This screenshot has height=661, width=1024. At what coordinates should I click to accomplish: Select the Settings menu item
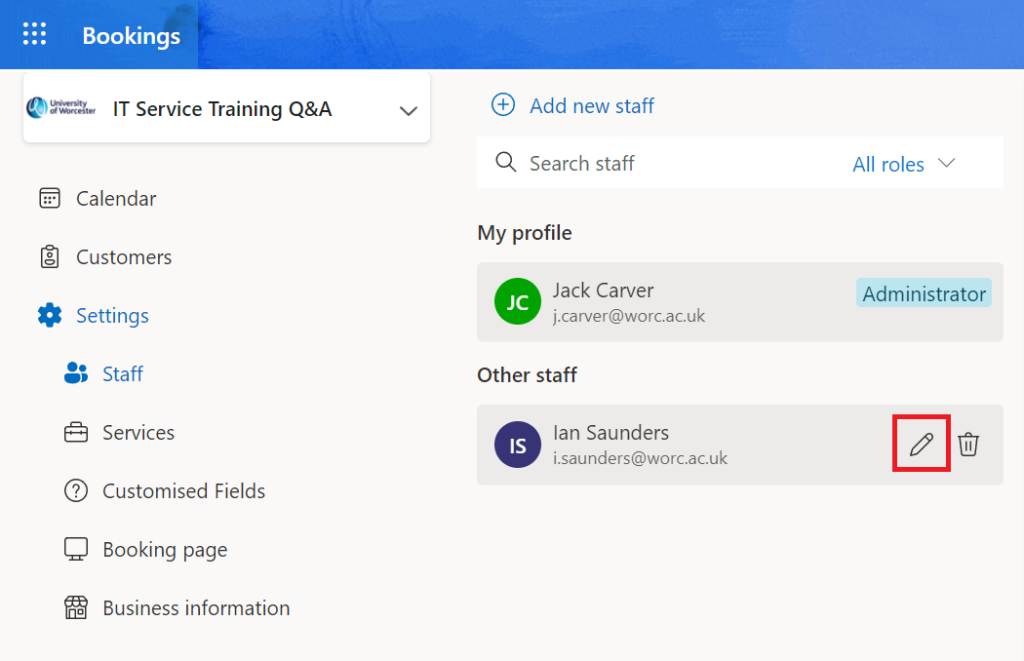(x=112, y=316)
